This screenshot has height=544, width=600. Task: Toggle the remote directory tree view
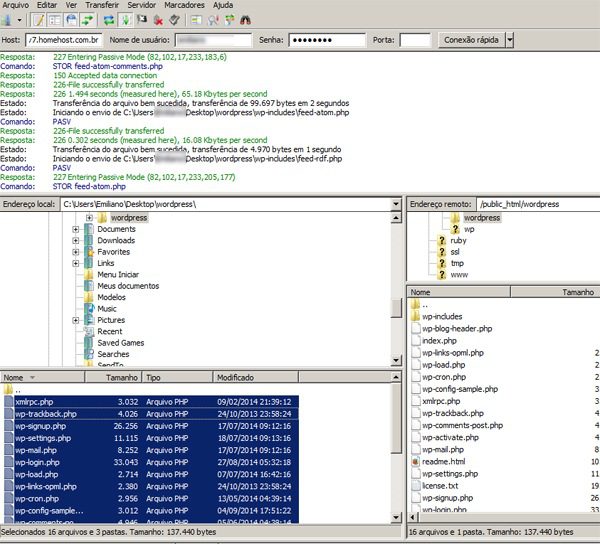click(x=71, y=20)
